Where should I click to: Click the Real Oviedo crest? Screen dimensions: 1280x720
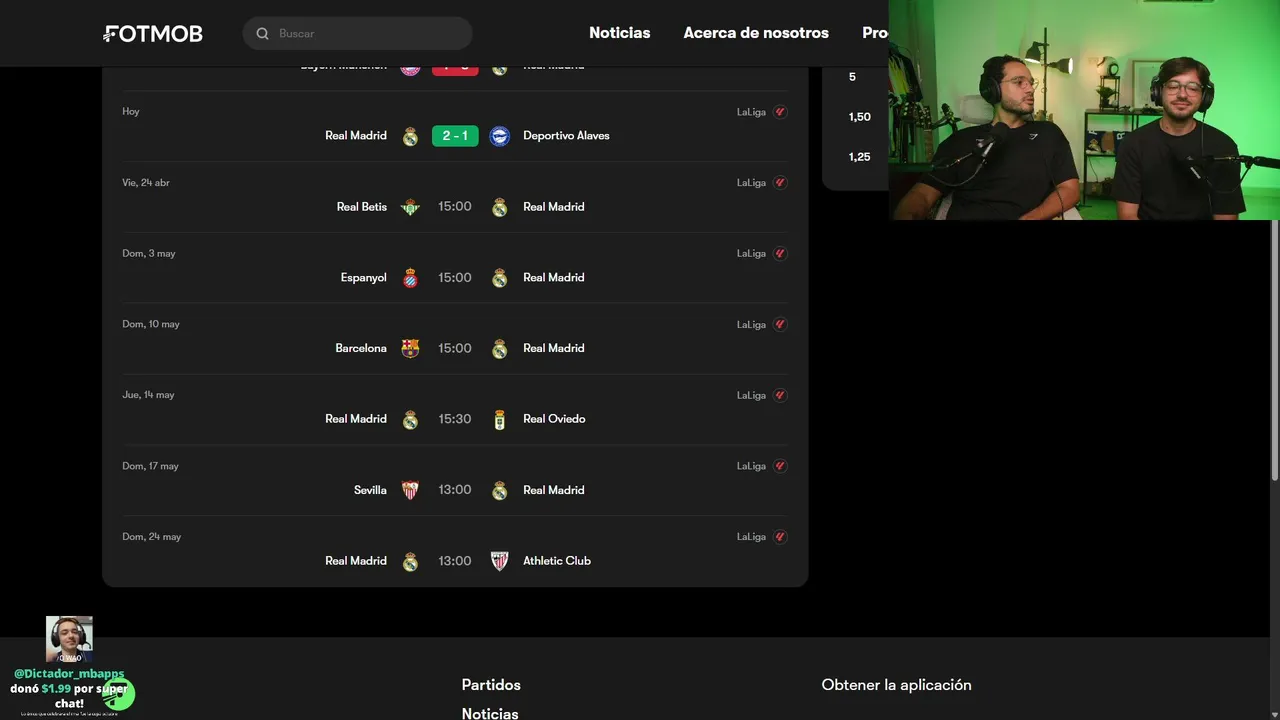tap(500, 419)
